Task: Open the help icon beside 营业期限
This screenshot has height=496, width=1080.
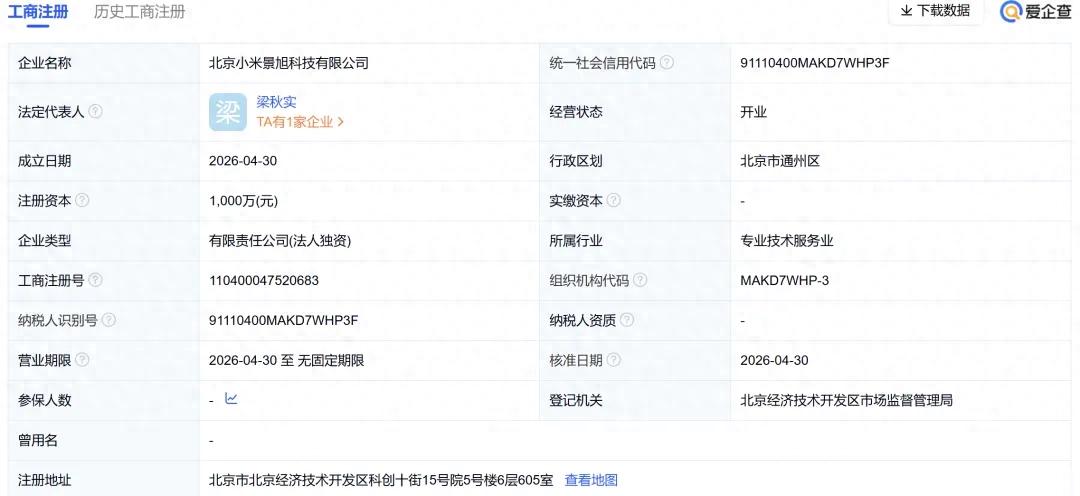Action: click(x=82, y=360)
